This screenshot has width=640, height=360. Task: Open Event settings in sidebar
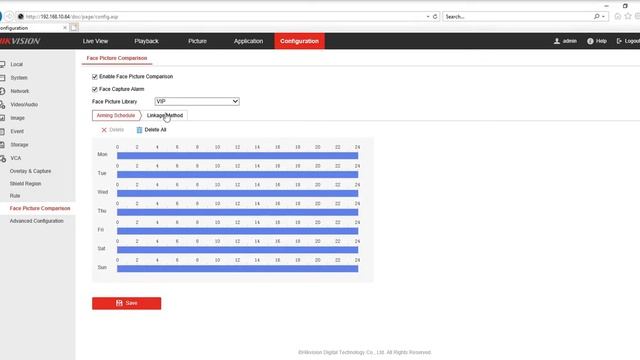point(17,131)
